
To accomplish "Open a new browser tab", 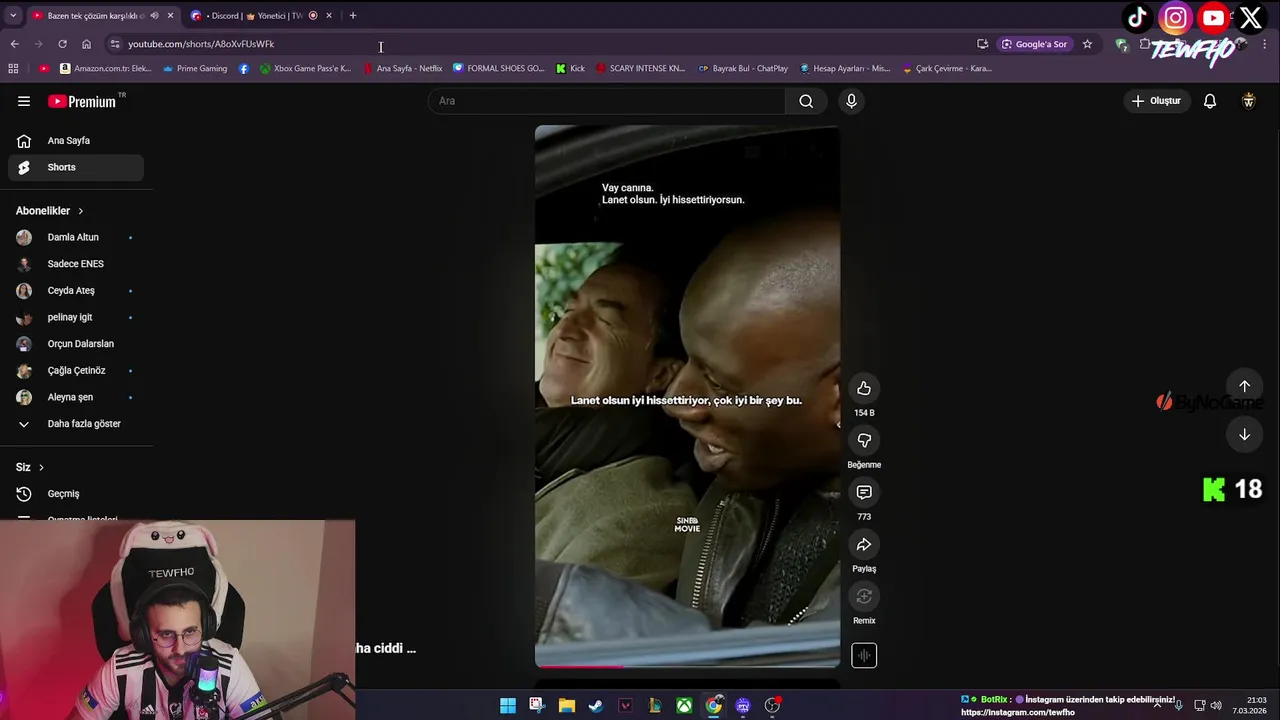I will [353, 16].
